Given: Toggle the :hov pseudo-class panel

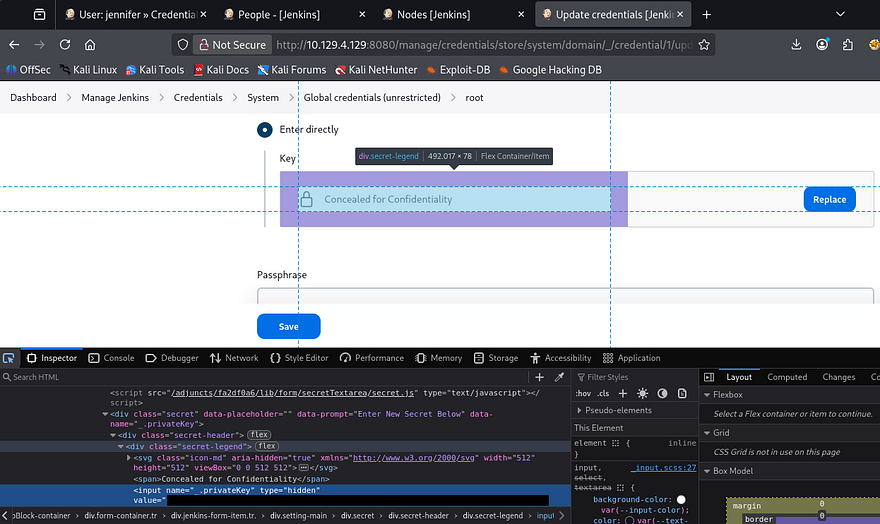Looking at the screenshot, I should pyautogui.click(x=583, y=394).
